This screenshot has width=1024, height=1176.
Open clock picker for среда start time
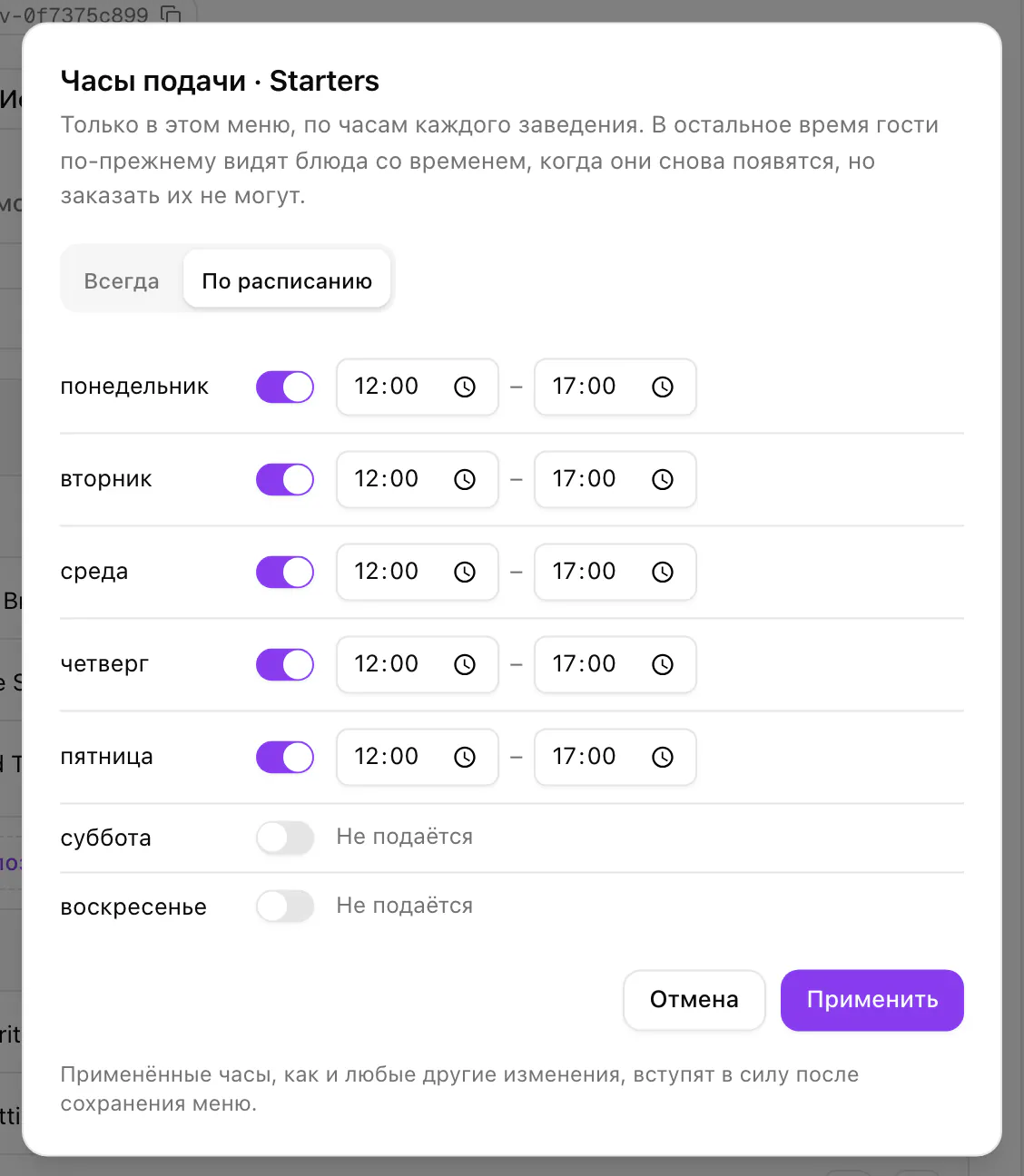465,573
